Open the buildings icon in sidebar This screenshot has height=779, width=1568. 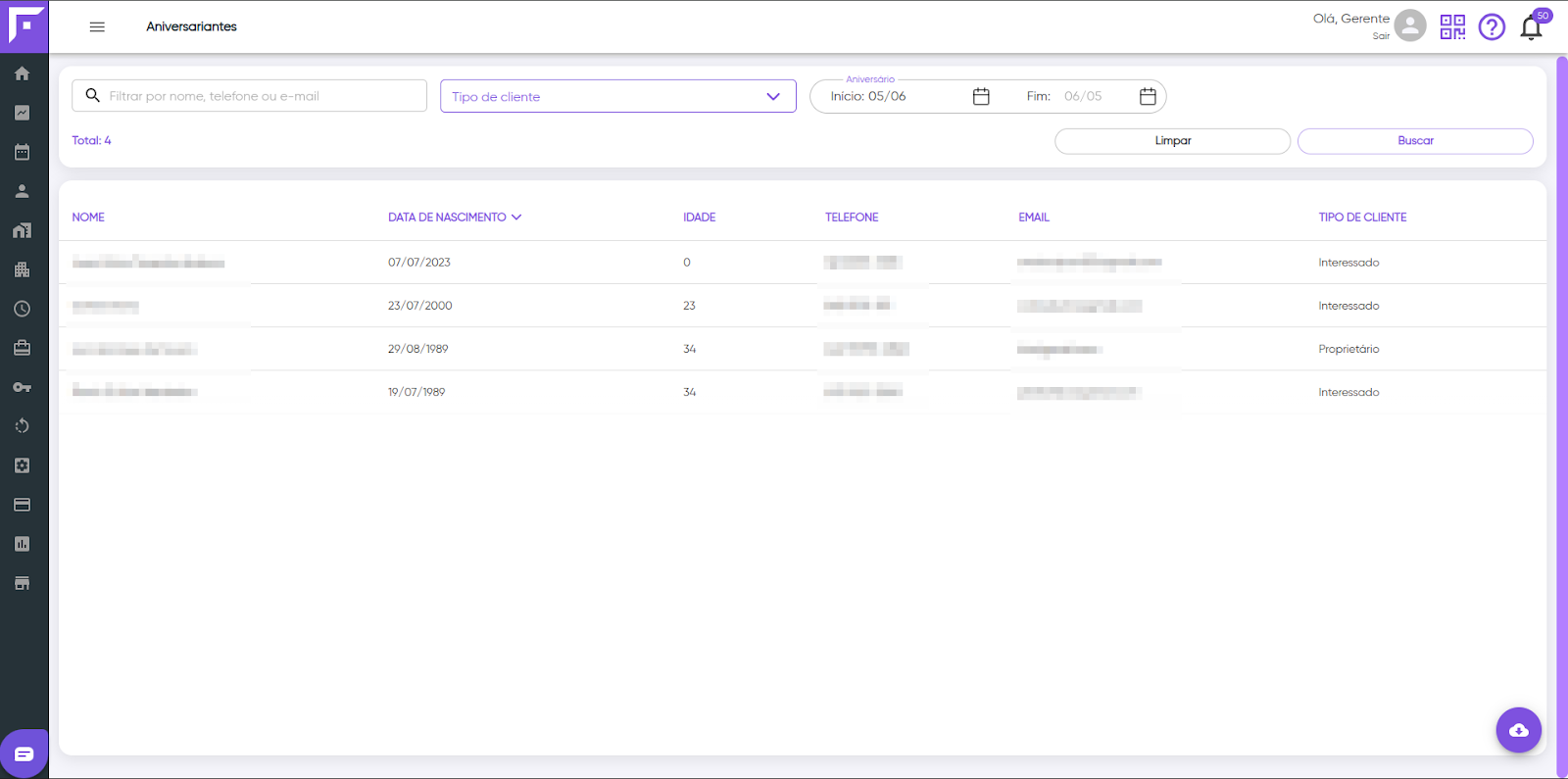[22, 269]
